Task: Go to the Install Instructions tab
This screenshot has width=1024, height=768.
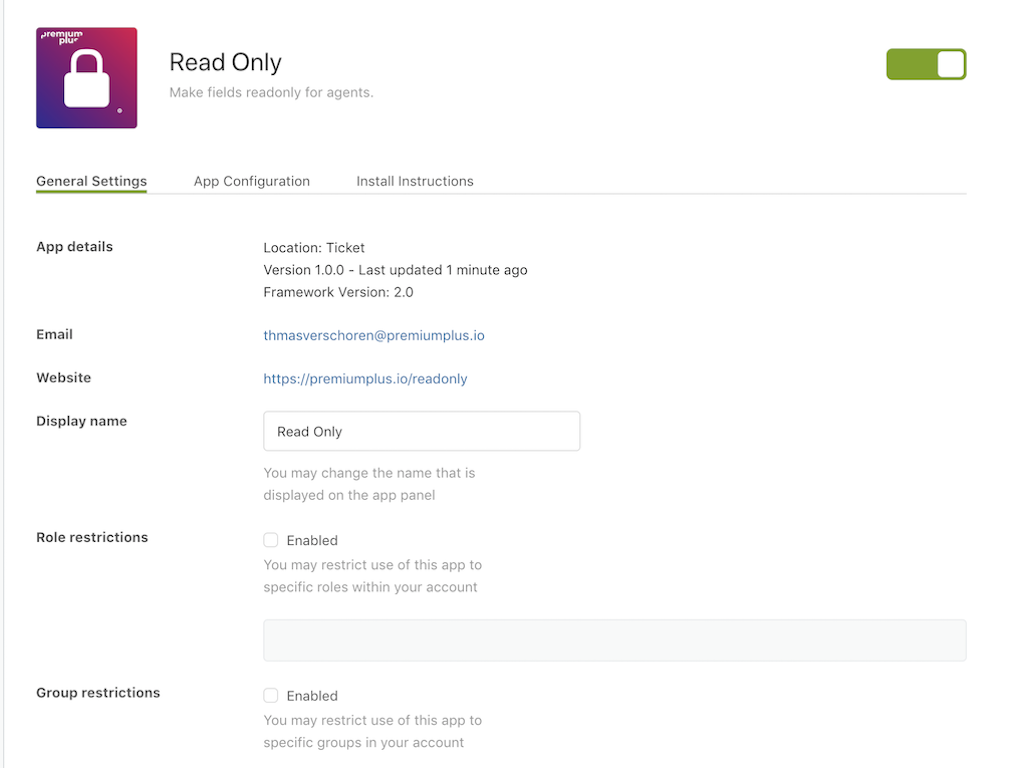Action: pos(415,181)
